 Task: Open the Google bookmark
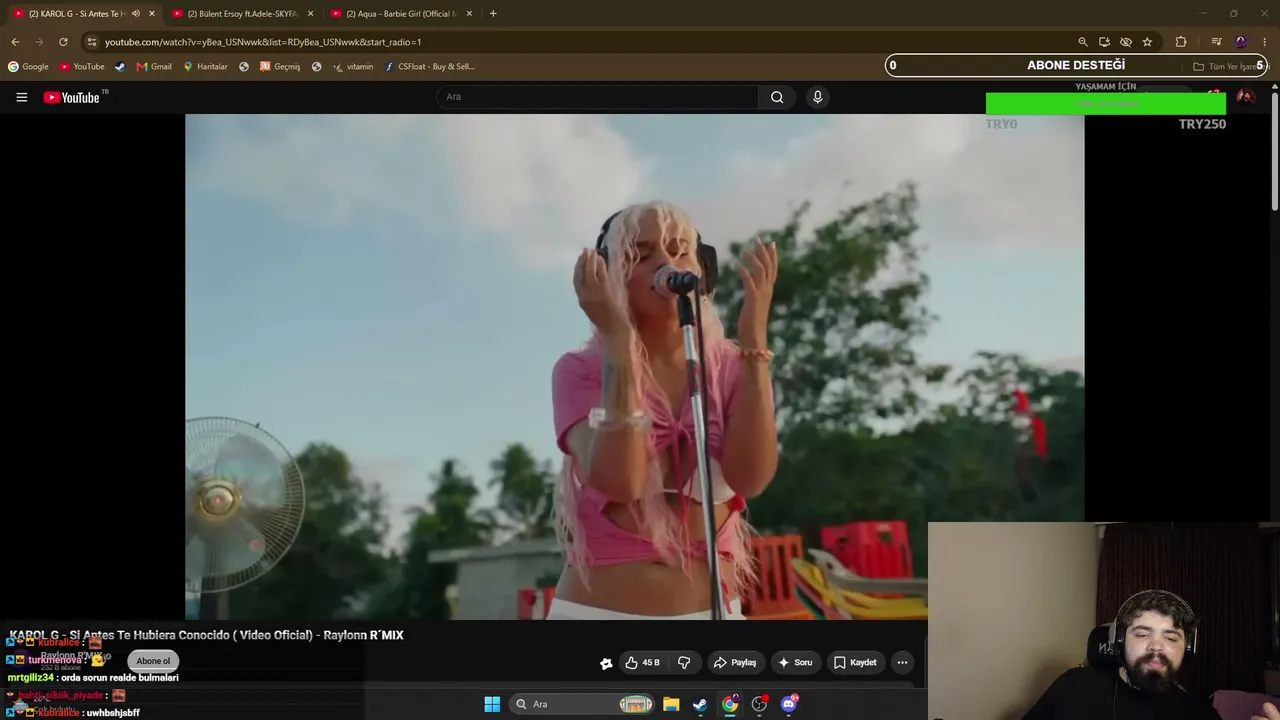point(28,67)
